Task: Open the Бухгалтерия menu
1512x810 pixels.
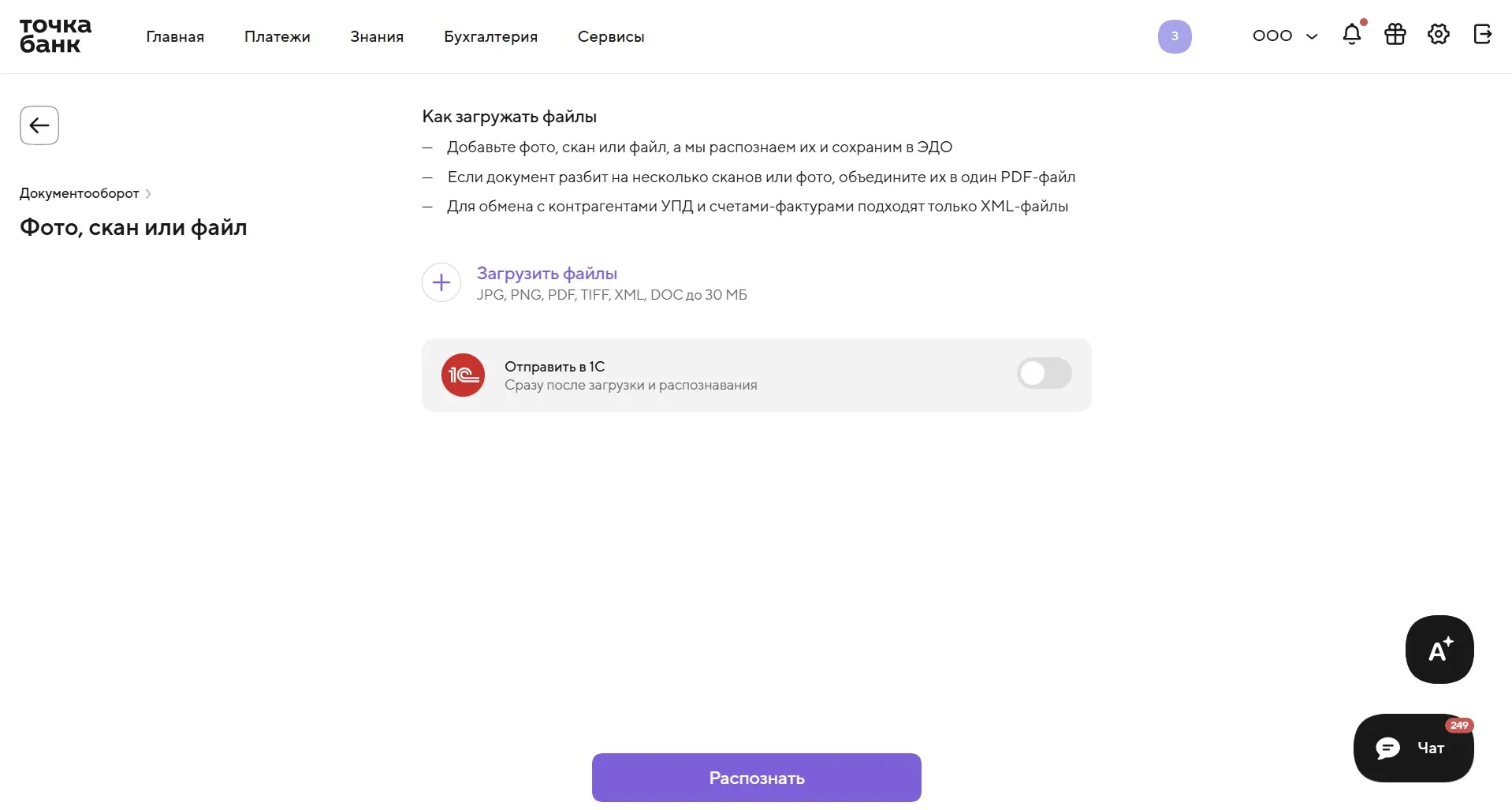Action: point(490,37)
